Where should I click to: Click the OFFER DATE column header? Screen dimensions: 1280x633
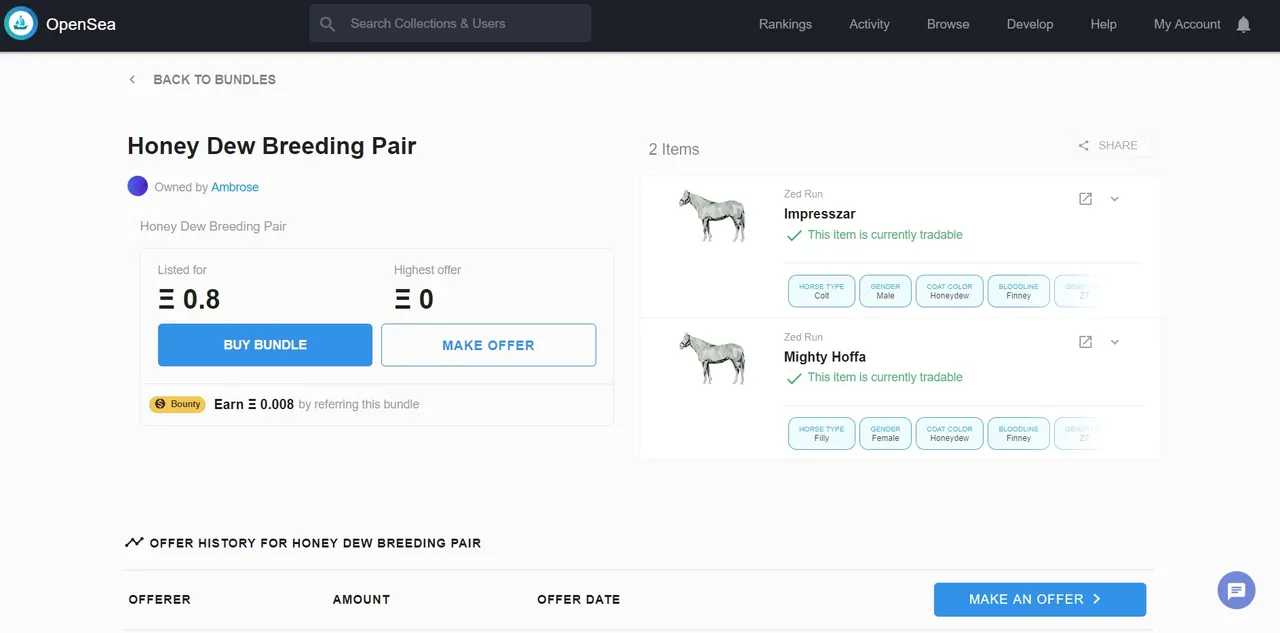pos(578,599)
